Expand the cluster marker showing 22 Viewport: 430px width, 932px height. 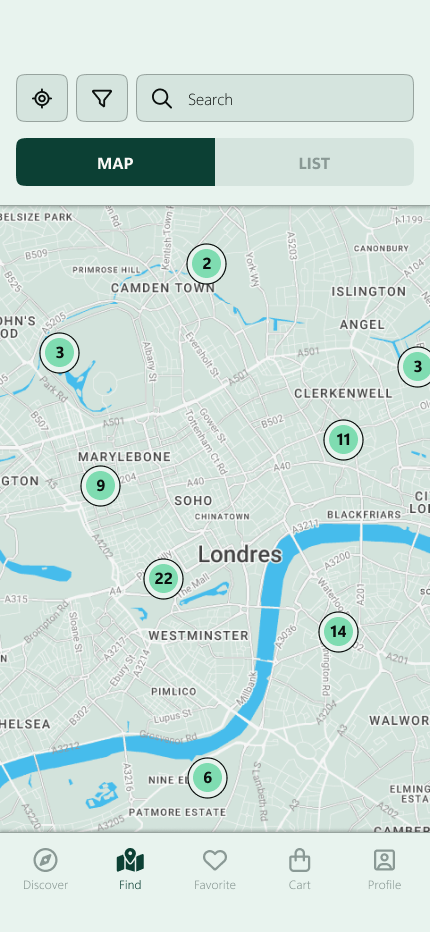(x=164, y=578)
